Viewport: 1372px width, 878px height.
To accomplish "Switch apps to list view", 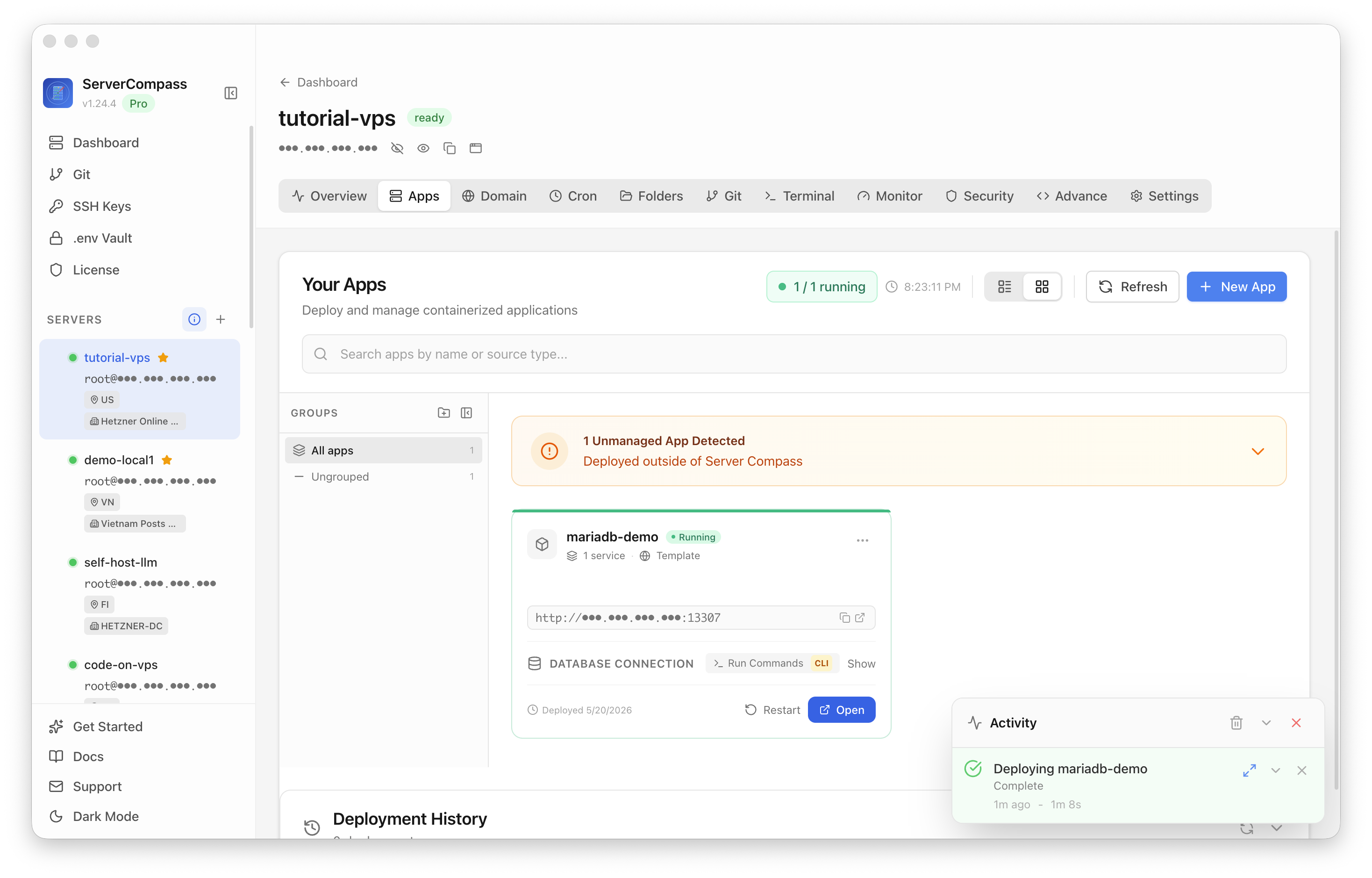I will 1005,287.
